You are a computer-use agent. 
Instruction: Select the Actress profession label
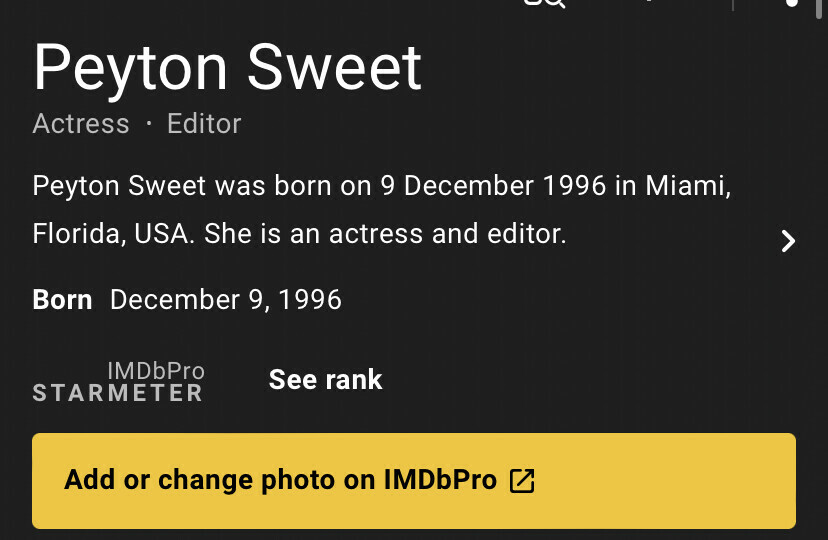click(81, 124)
